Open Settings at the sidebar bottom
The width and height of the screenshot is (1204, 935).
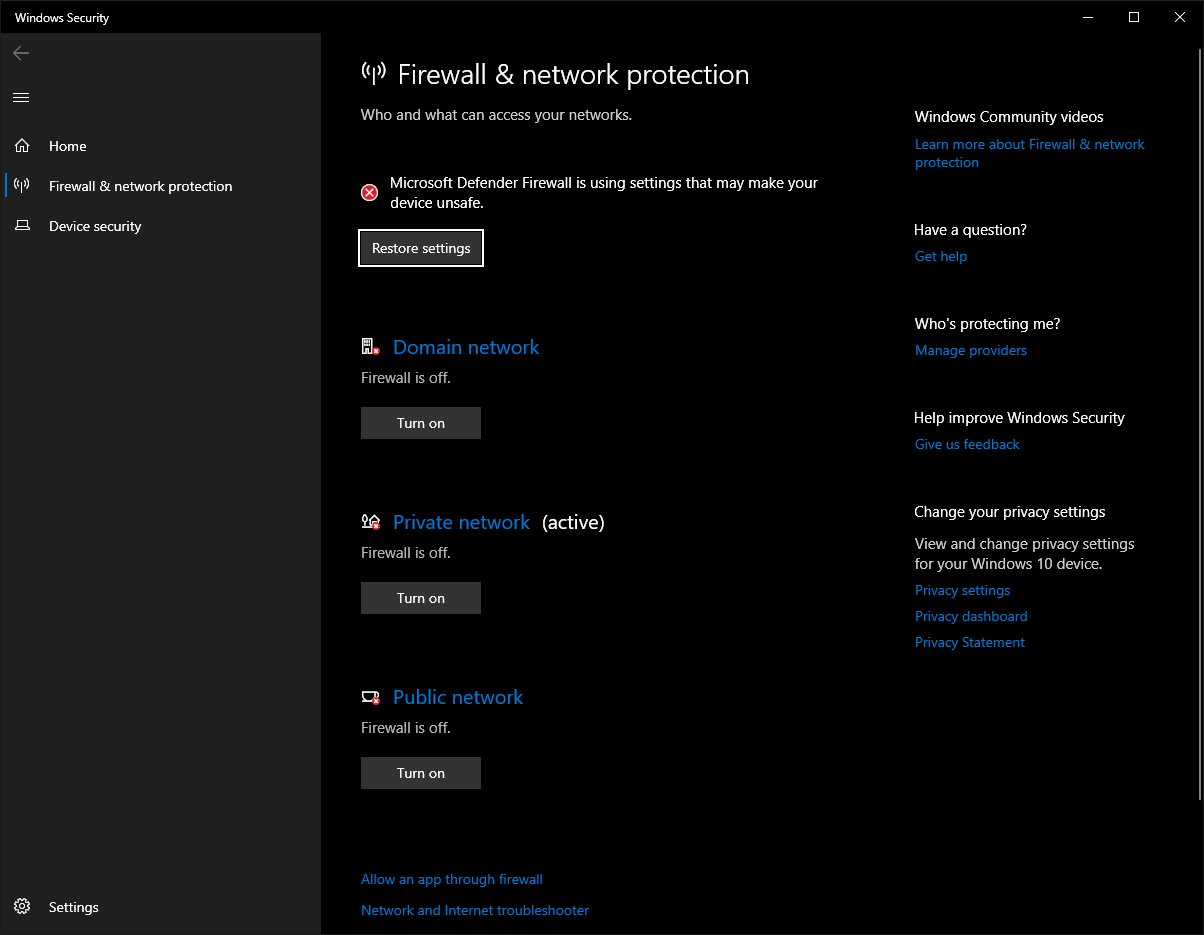[x=160, y=907]
